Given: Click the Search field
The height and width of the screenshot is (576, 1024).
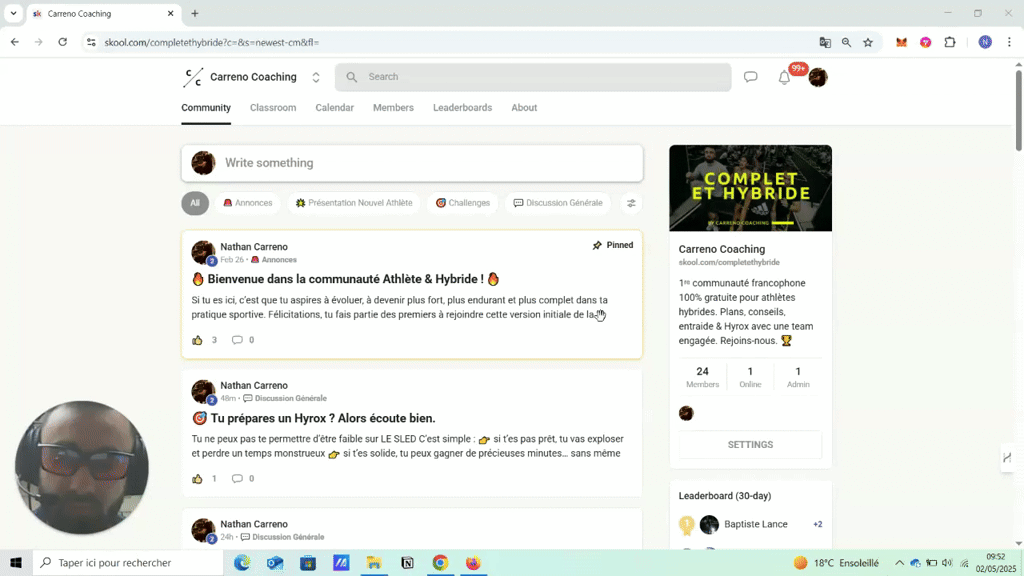Looking at the screenshot, I should 533,77.
